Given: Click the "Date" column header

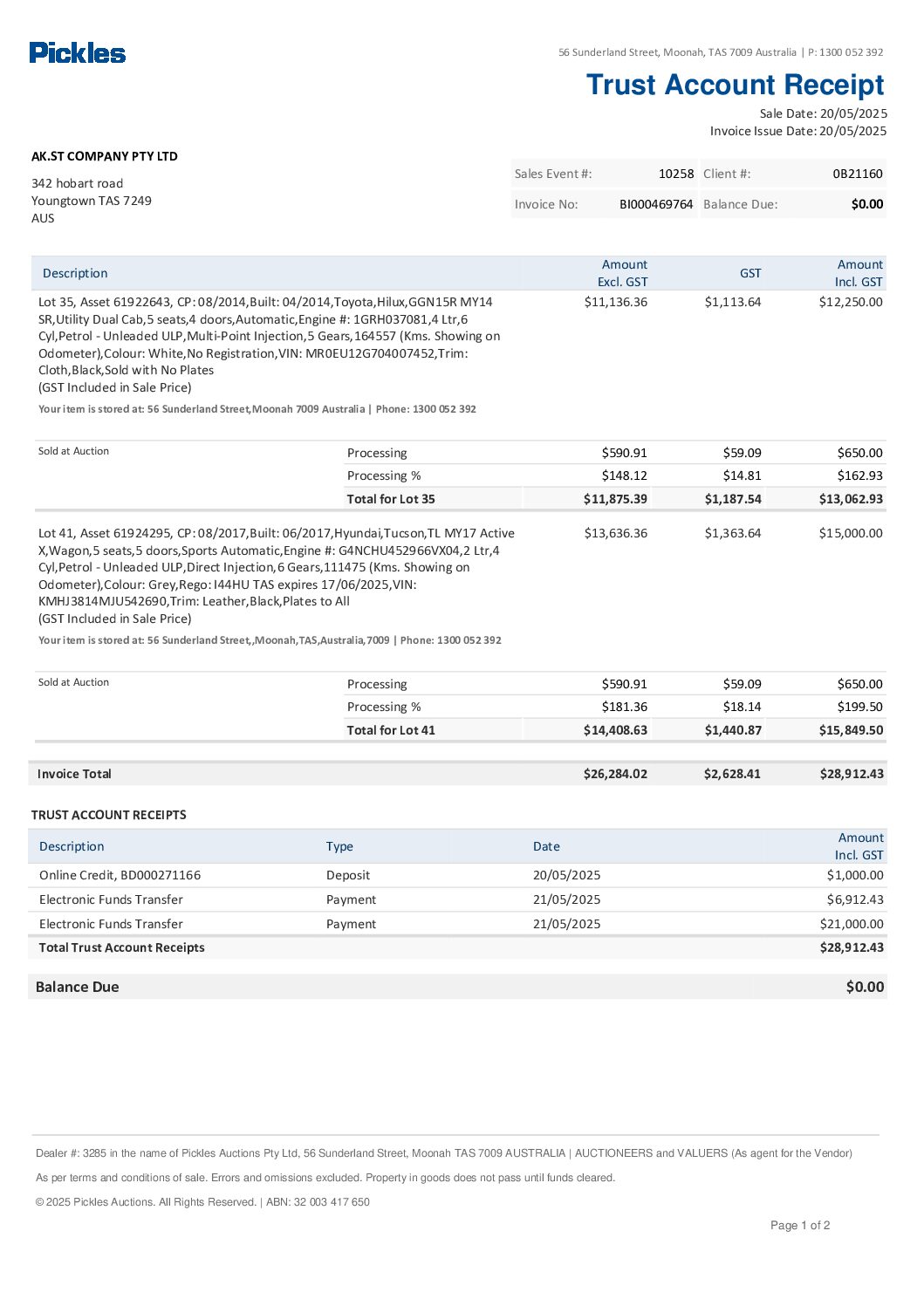Looking at the screenshot, I should point(546,846).
